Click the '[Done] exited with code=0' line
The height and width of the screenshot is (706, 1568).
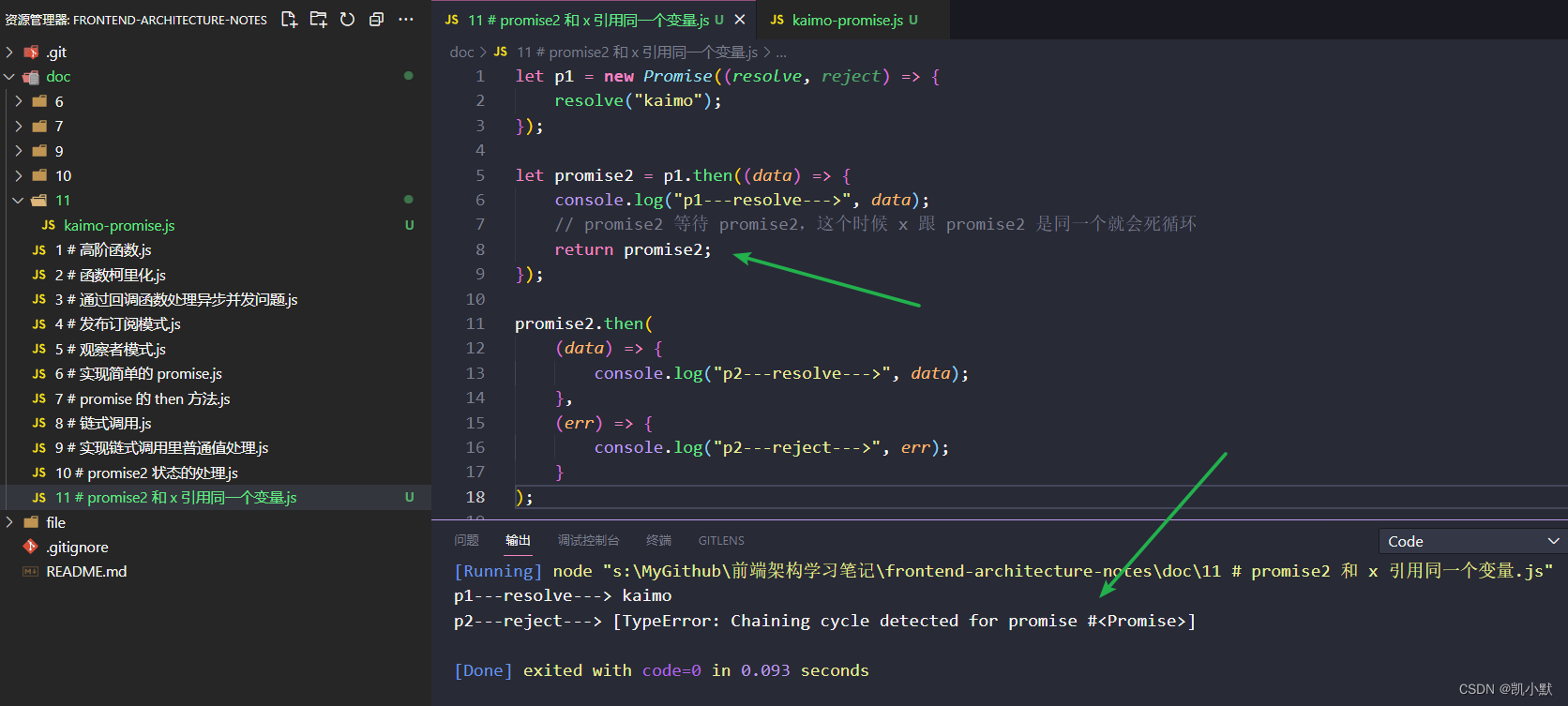pyautogui.click(x=661, y=670)
